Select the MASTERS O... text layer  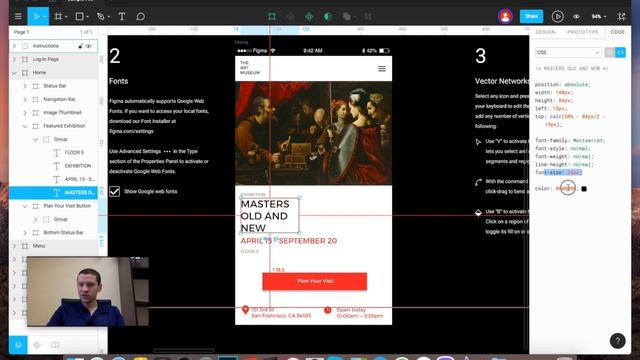(53, 193)
